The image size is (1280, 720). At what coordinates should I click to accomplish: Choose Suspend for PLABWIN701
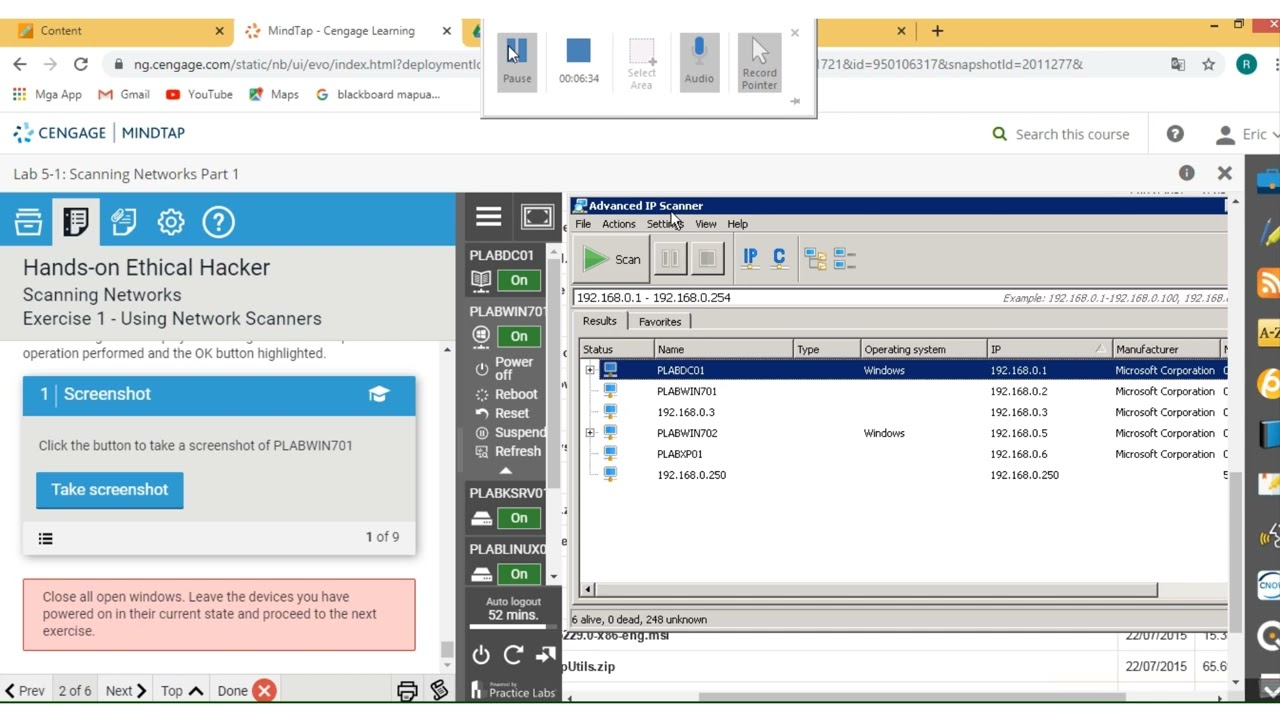[x=510, y=432]
